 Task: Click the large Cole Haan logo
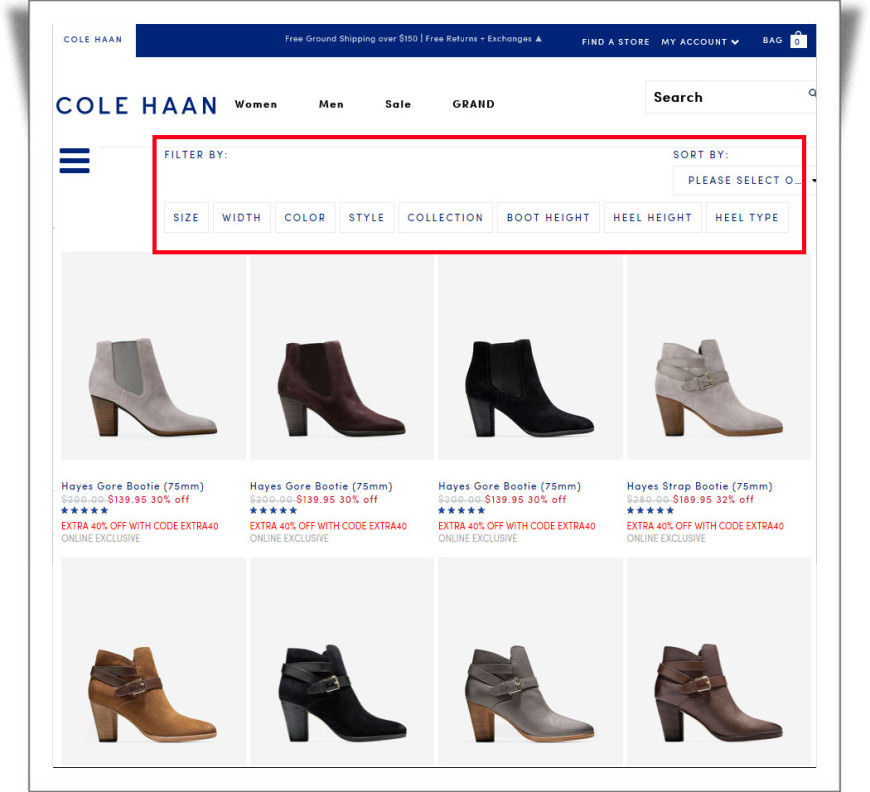(136, 105)
